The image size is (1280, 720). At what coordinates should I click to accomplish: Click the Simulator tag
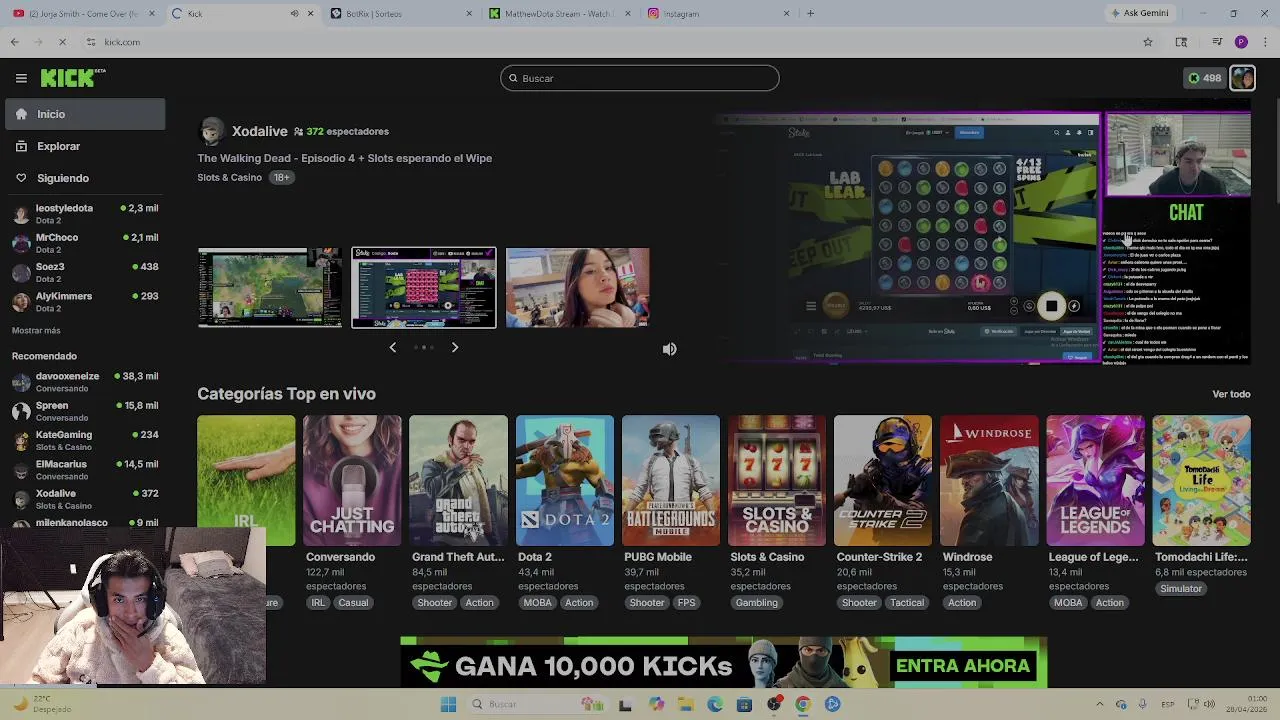(1181, 589)
